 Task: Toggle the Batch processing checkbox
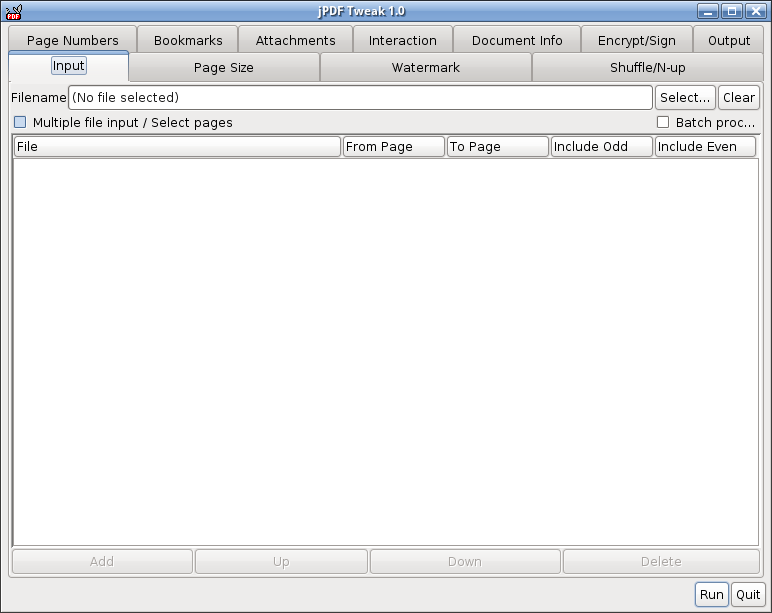coord(663,122)
